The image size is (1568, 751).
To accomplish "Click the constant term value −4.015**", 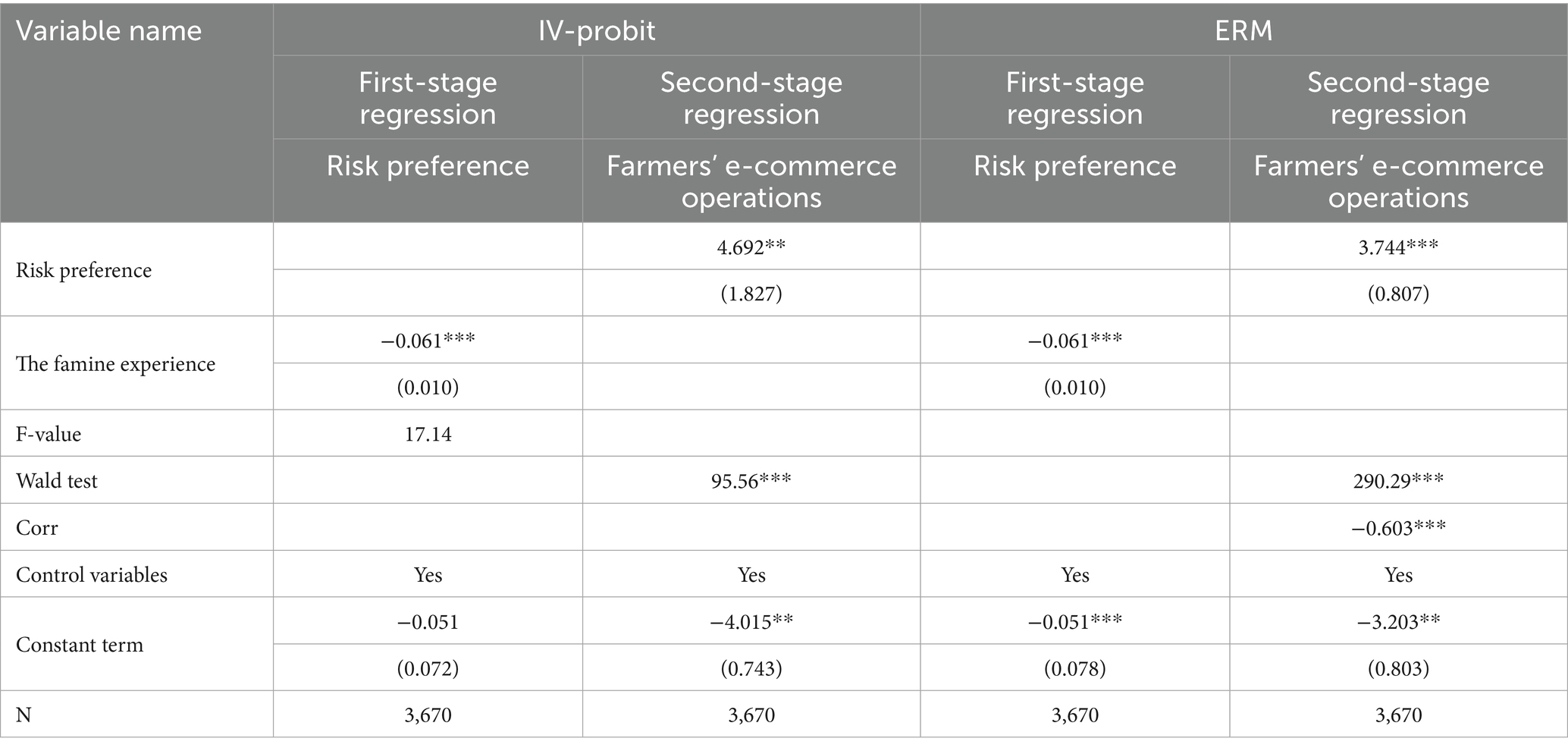I will click(751, 622).
